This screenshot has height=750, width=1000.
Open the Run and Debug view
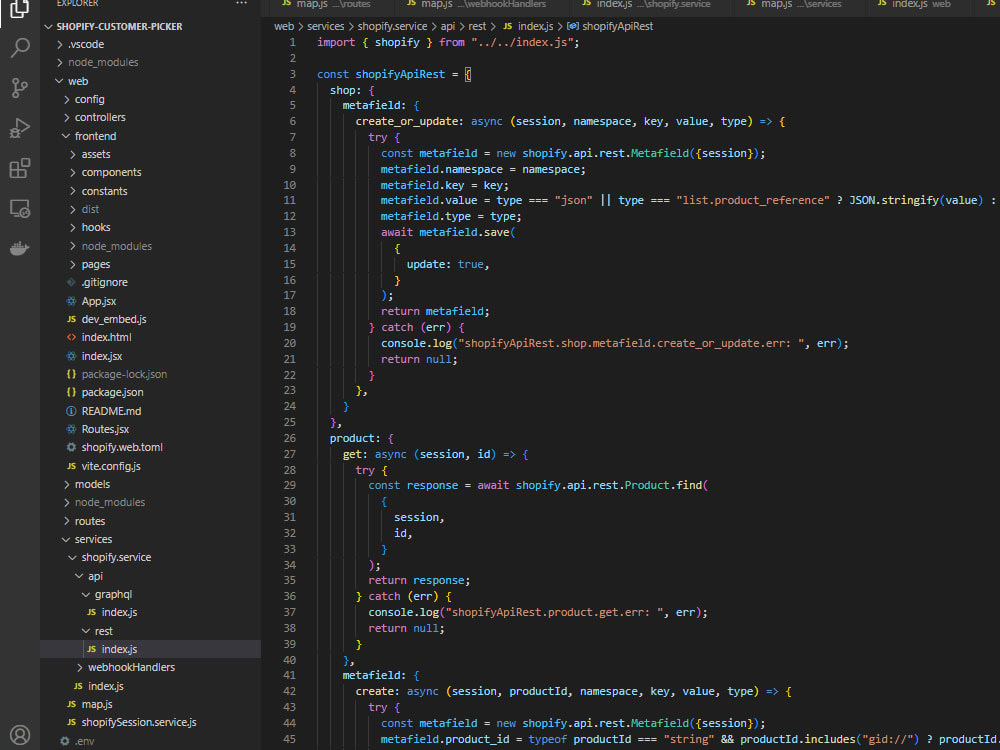point(19,128)
